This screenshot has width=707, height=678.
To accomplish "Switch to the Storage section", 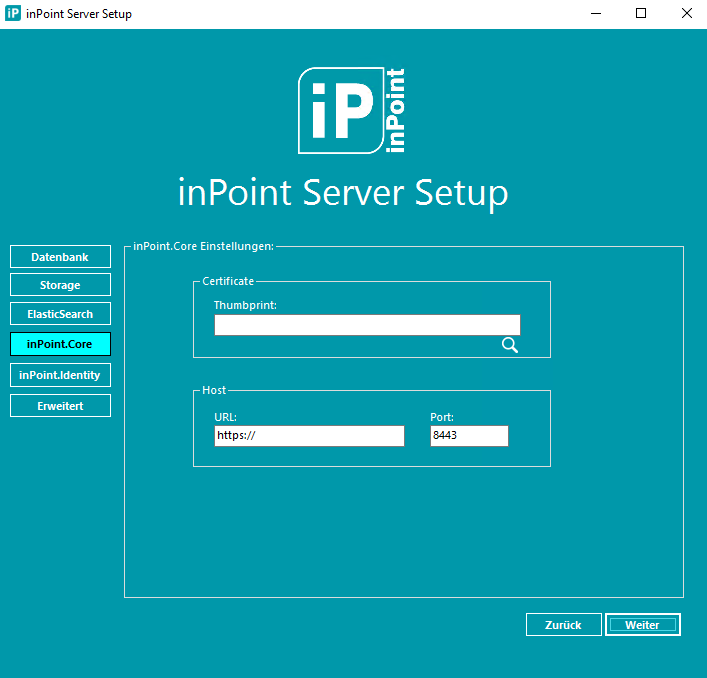I will (x=60, y=285).
